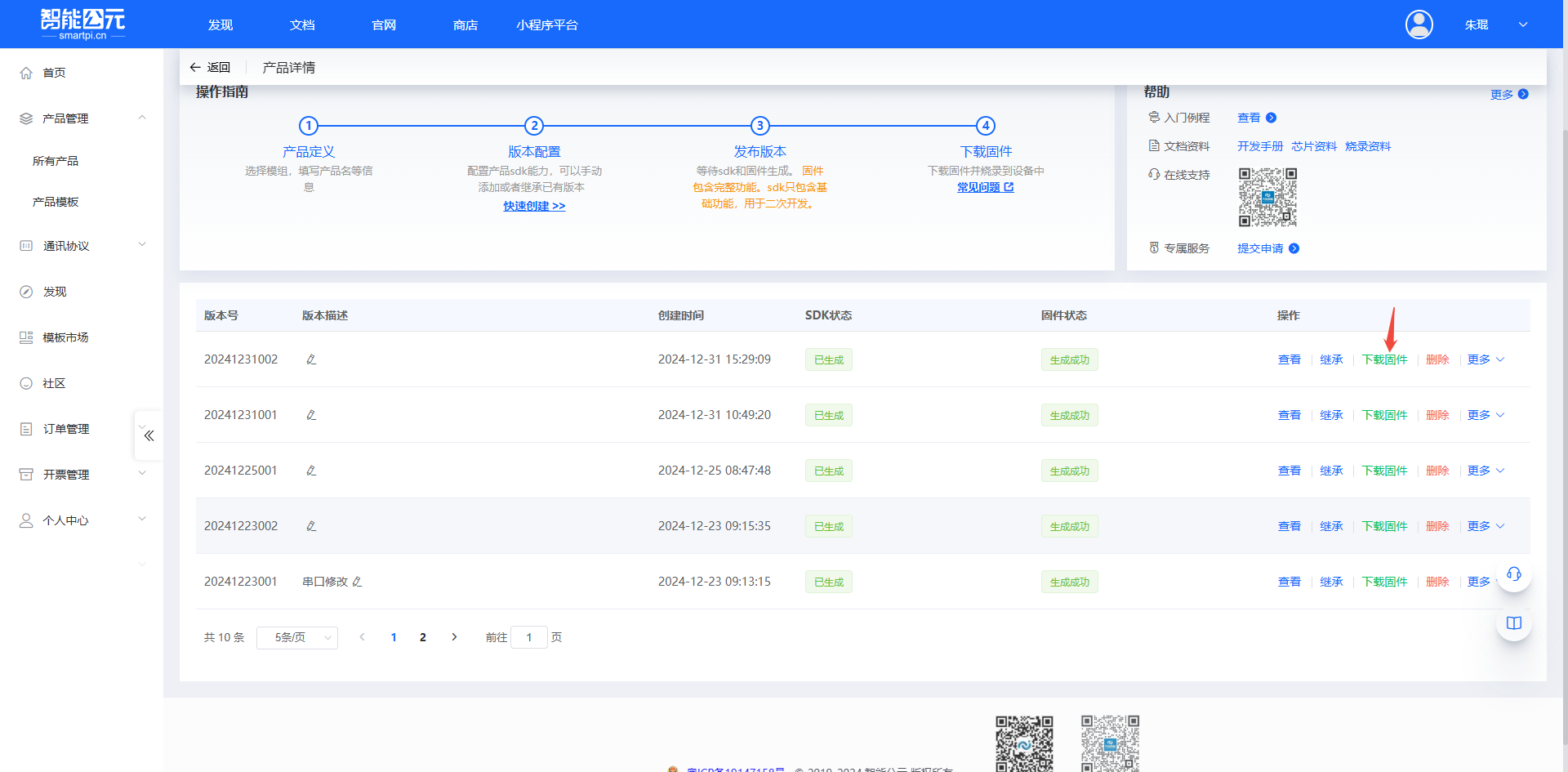Click the 前往 page number input field
This screenshot has width=1568, height=772.
tap(528, 637)
